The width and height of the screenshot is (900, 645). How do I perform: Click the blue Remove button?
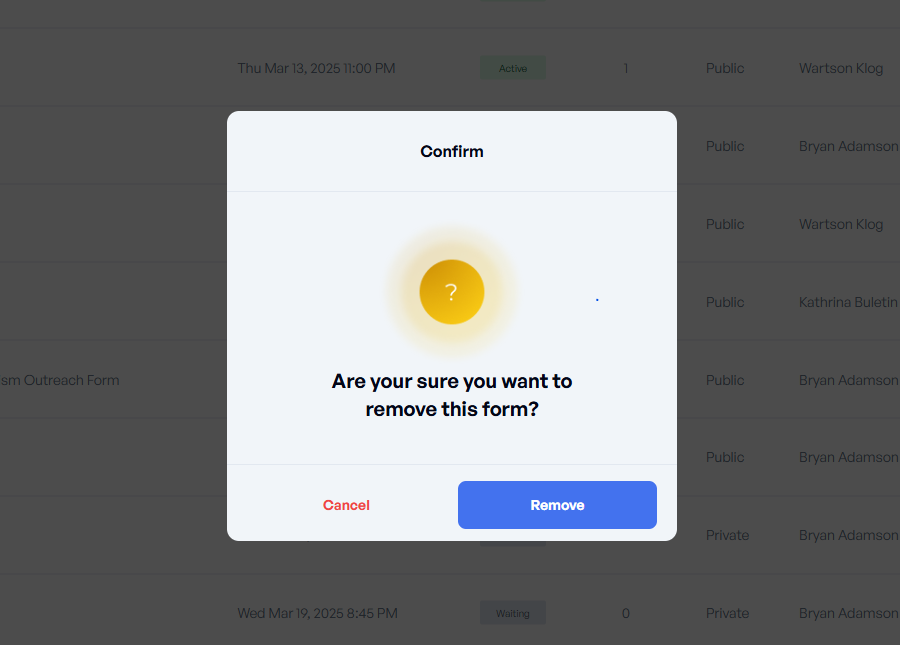point(557,505)
